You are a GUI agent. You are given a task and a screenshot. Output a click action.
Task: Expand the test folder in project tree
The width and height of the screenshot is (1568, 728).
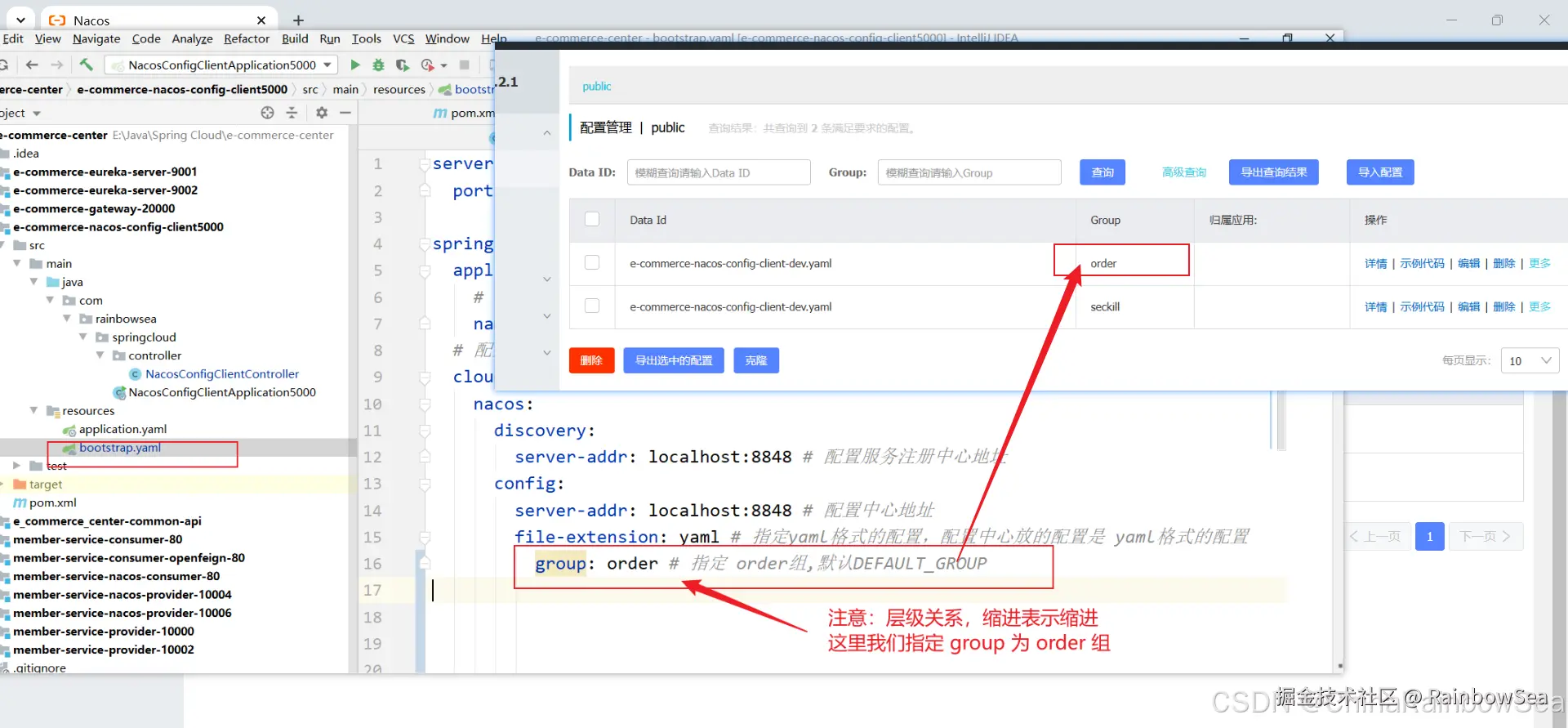[x=16, y=466]
